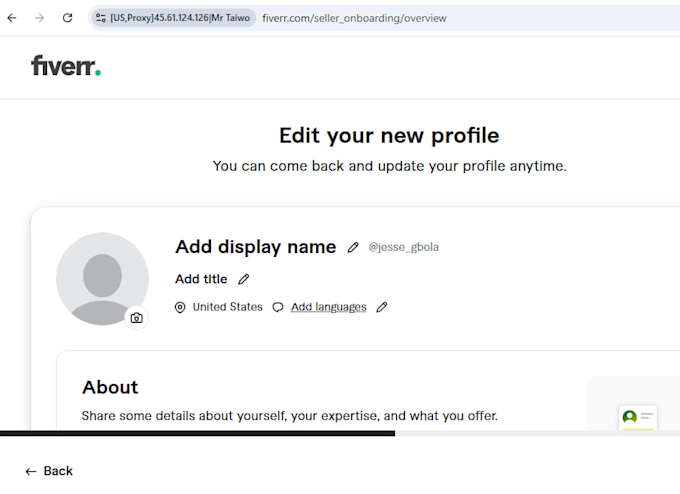Select the @jesse_gbola username
680x494 pixels.
404,247
